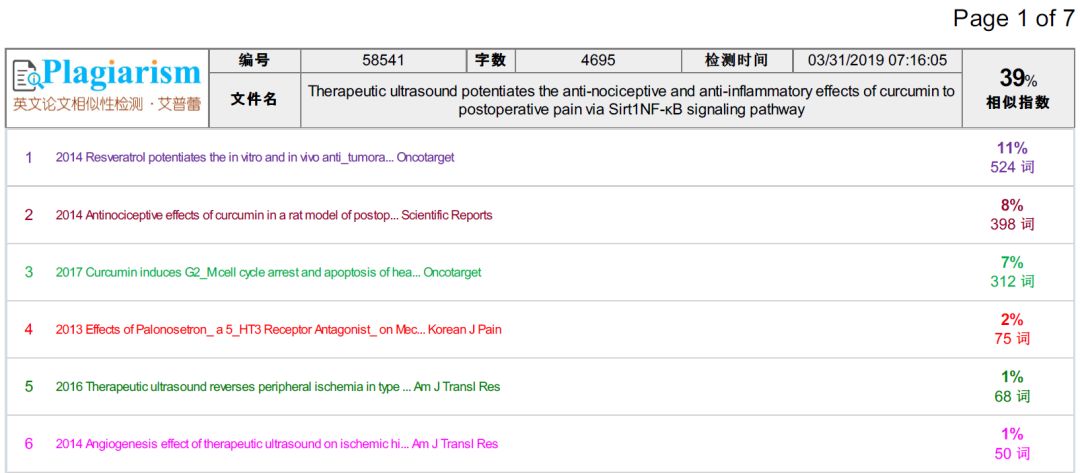Click the 2% similarity for Palonosetron source
The width and height of the screenshot is (1080, 473).
point(1011,319)
